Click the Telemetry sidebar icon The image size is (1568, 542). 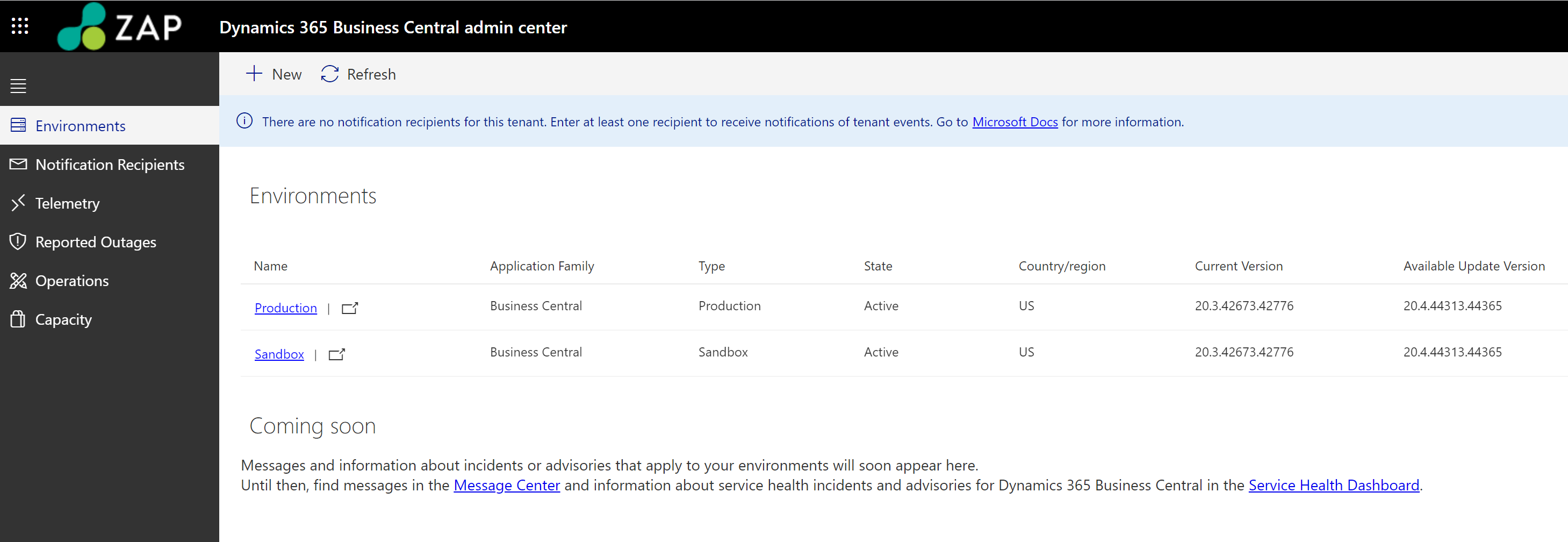coord(18,202)
